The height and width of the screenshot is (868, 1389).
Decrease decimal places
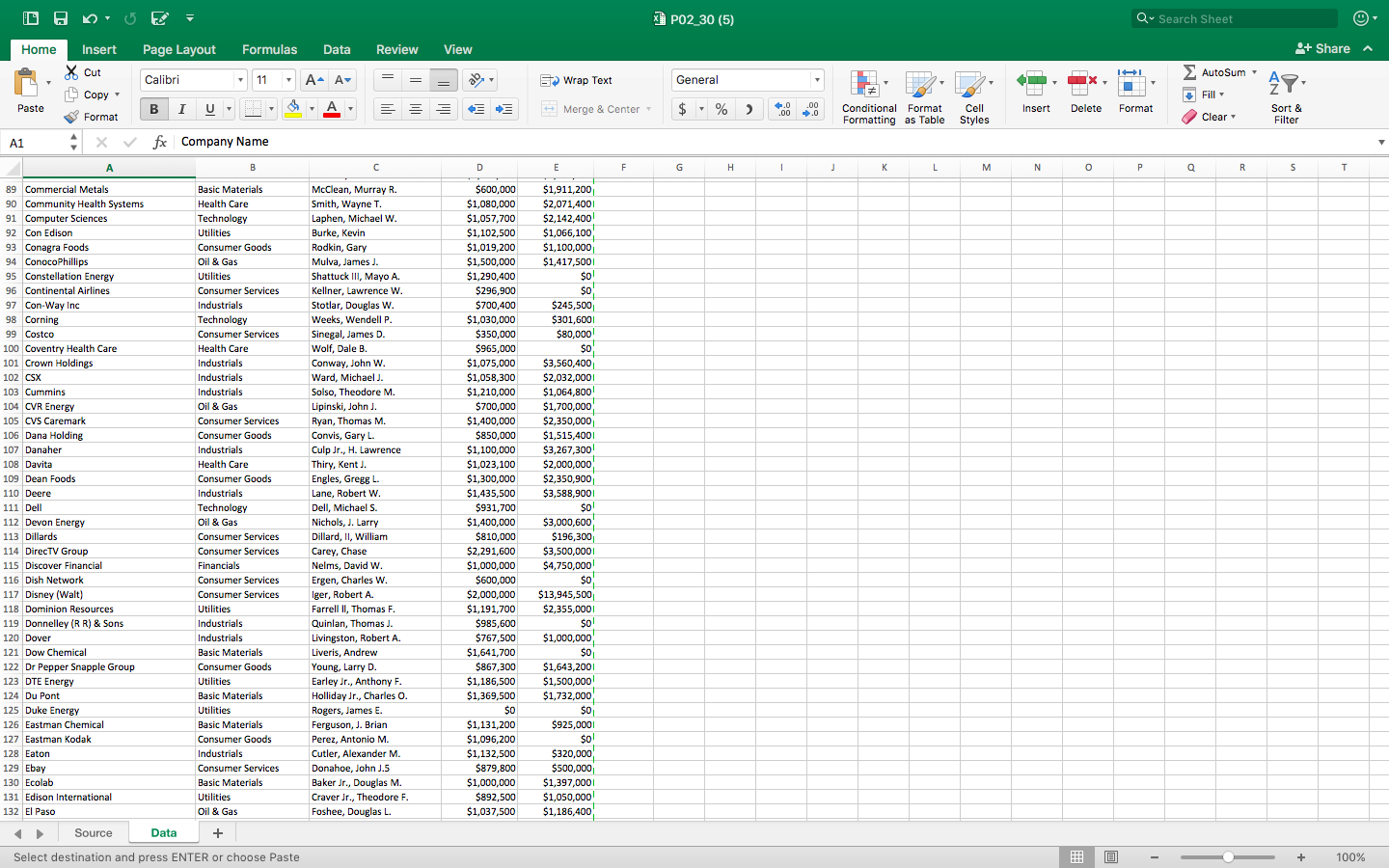click(811, 109)
